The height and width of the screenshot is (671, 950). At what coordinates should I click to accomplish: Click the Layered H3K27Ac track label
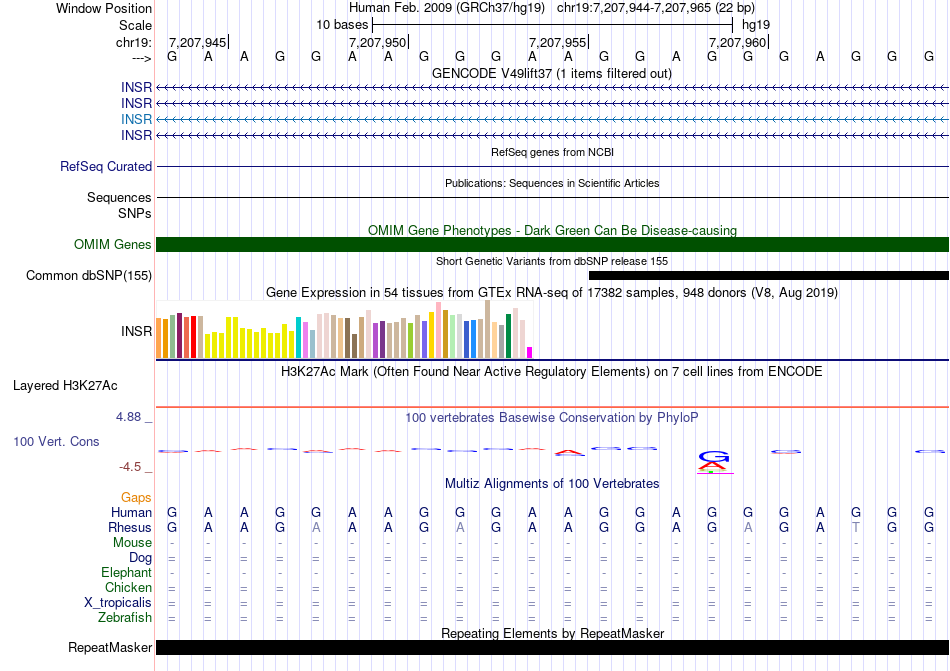65,385
